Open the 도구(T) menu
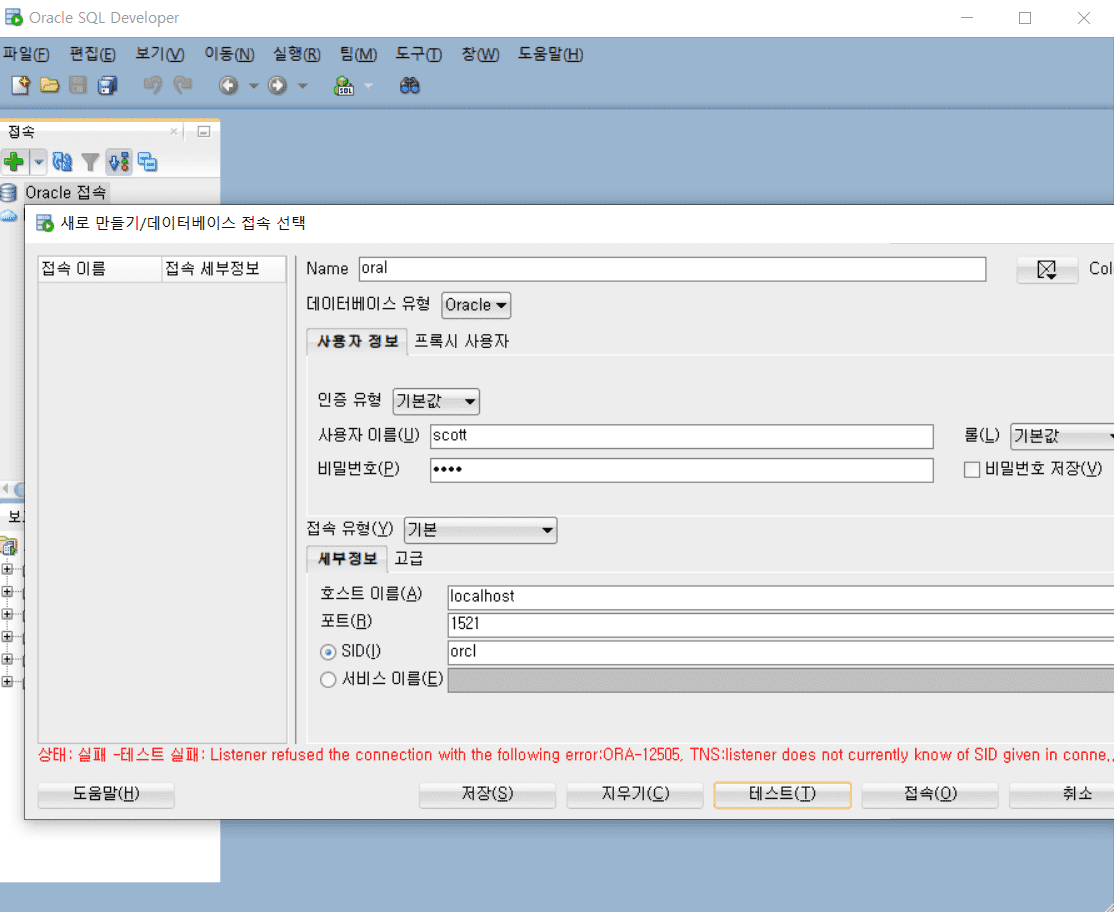 point(418,54)
